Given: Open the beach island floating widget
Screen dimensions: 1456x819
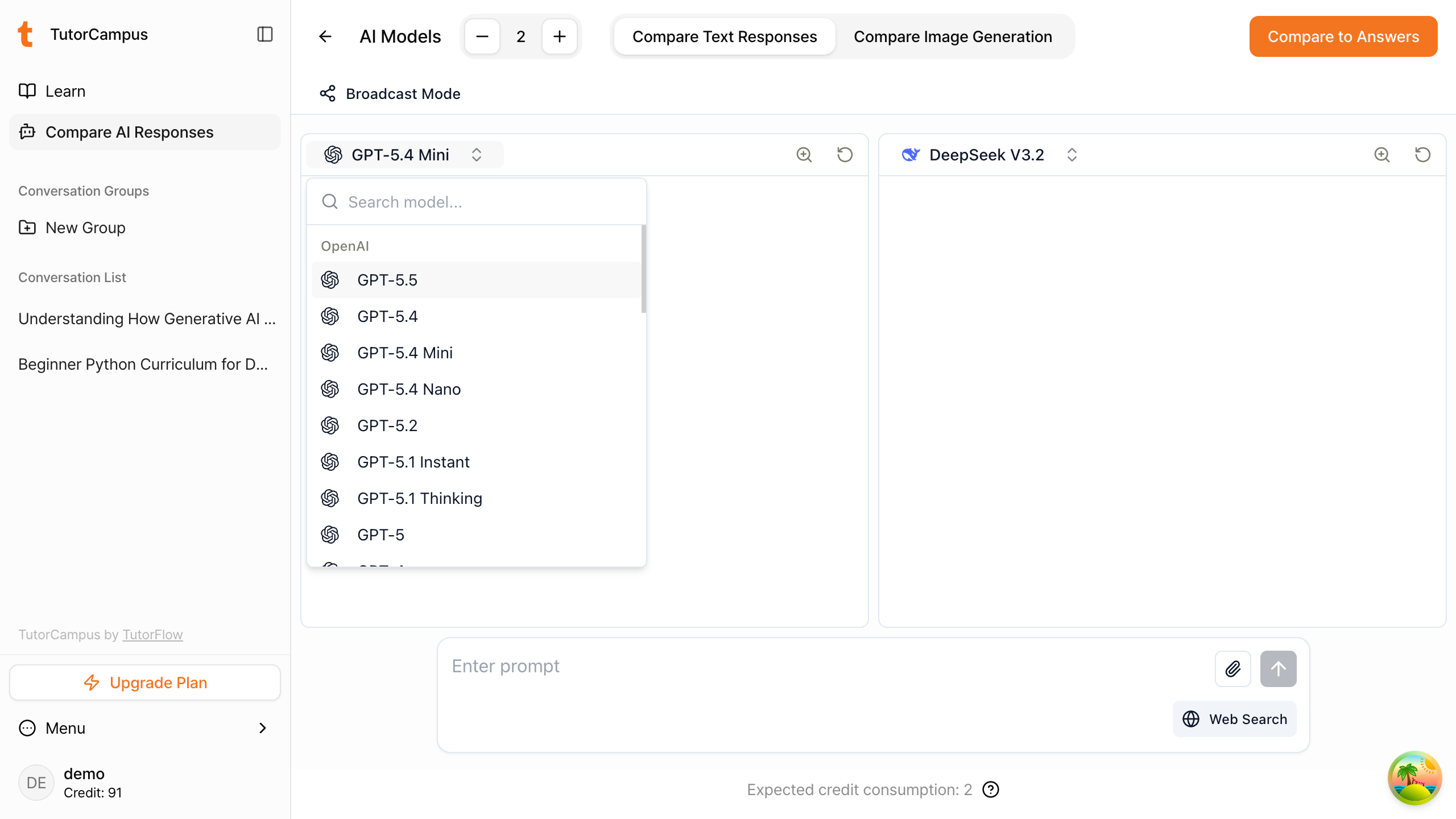Looking at the screenshot, I should (x=1415, y=778).
